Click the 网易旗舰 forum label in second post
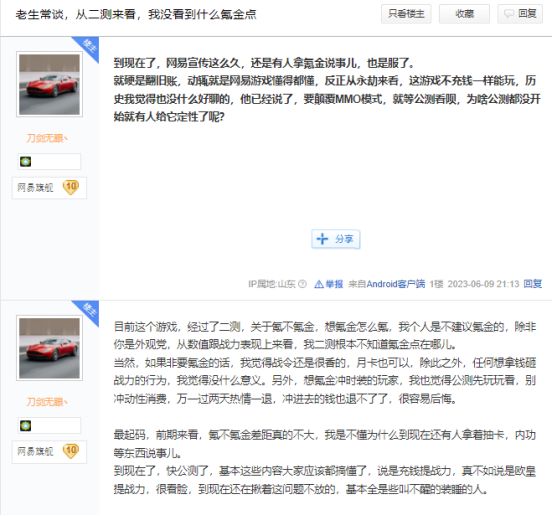 pyautogui.click(x=35, y=451)
